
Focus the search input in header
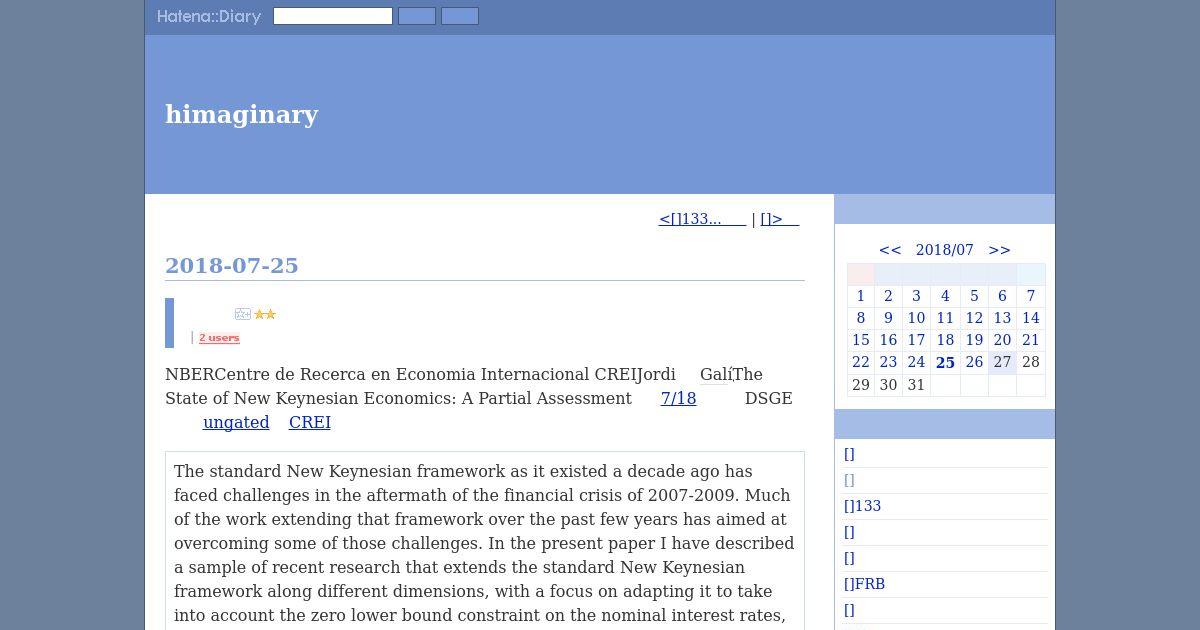(x=333, y=16)
